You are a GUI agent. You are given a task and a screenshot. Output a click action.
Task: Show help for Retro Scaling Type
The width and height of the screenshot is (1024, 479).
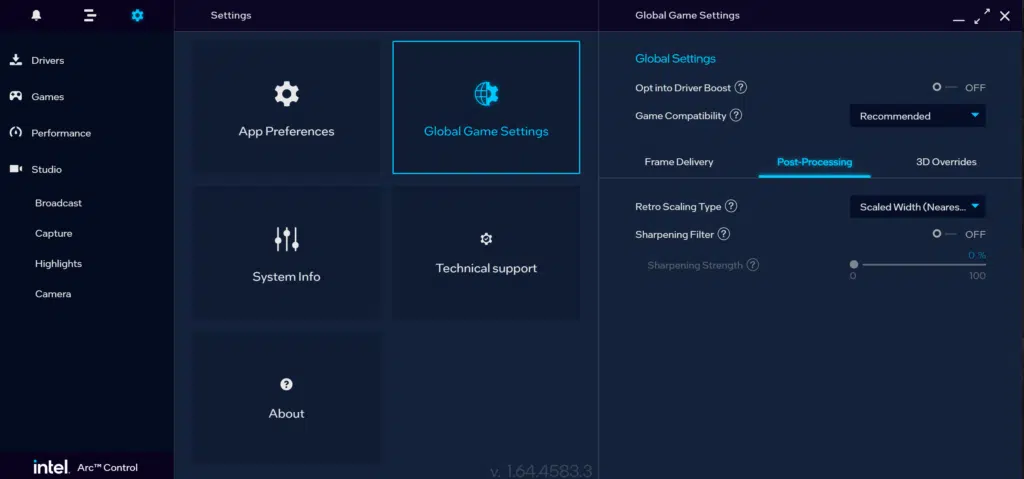click(x=731, y=206)
